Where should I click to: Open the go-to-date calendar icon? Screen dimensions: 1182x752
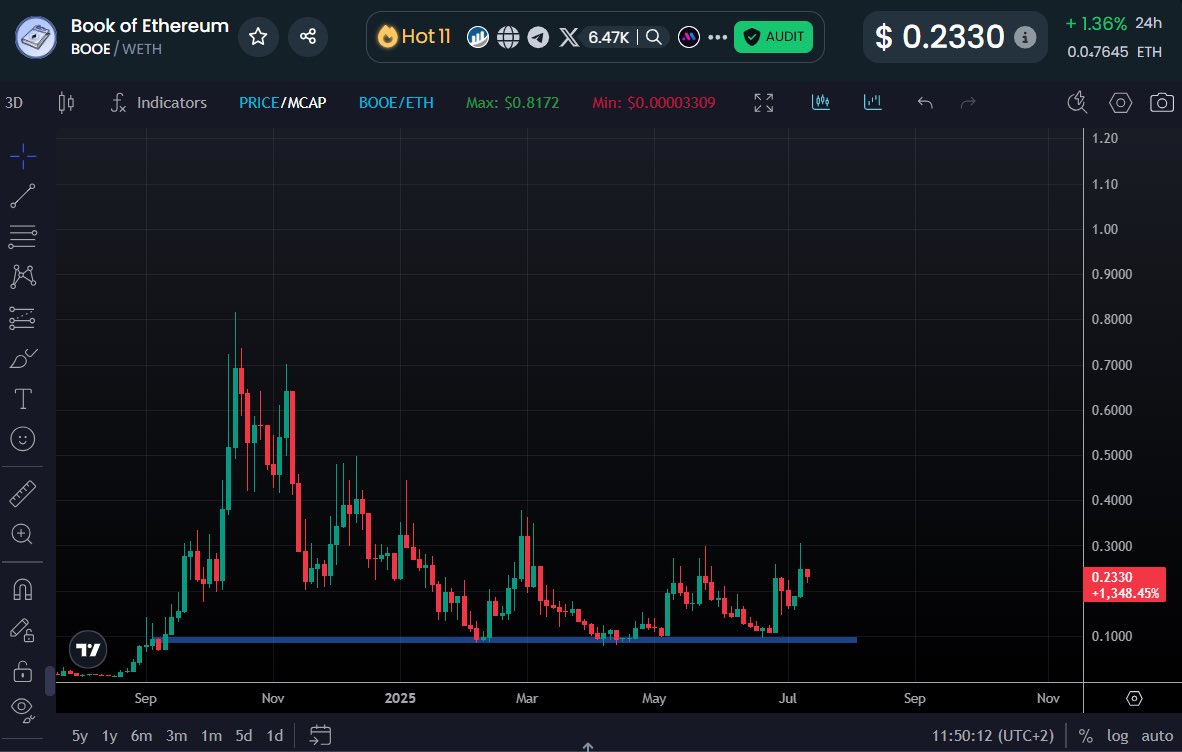(x=320, y=735)
